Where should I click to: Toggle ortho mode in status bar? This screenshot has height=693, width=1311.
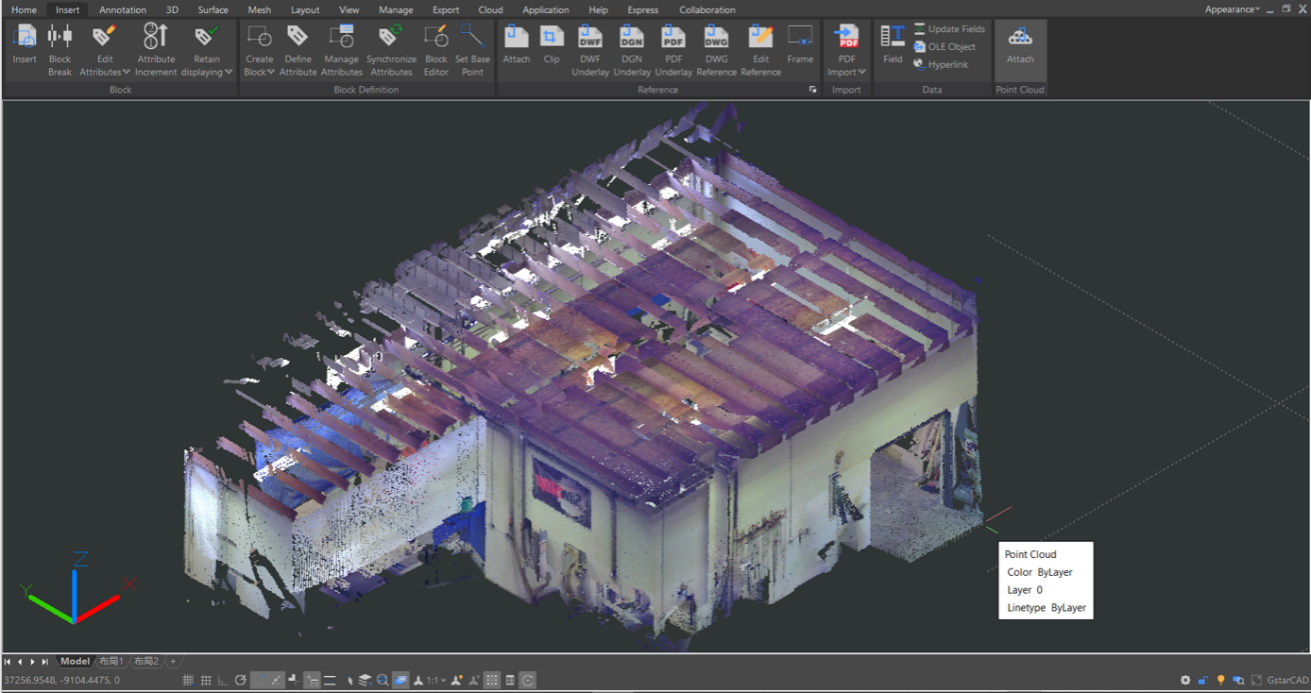tap(222, 680)
